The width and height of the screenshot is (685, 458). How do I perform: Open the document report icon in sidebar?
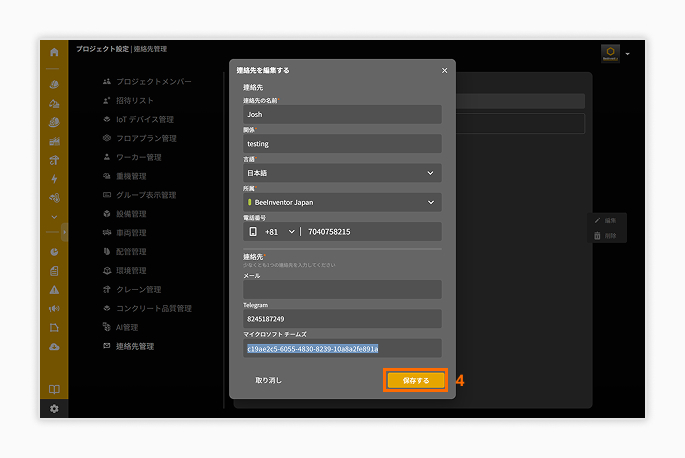click(x=54, y=271)
